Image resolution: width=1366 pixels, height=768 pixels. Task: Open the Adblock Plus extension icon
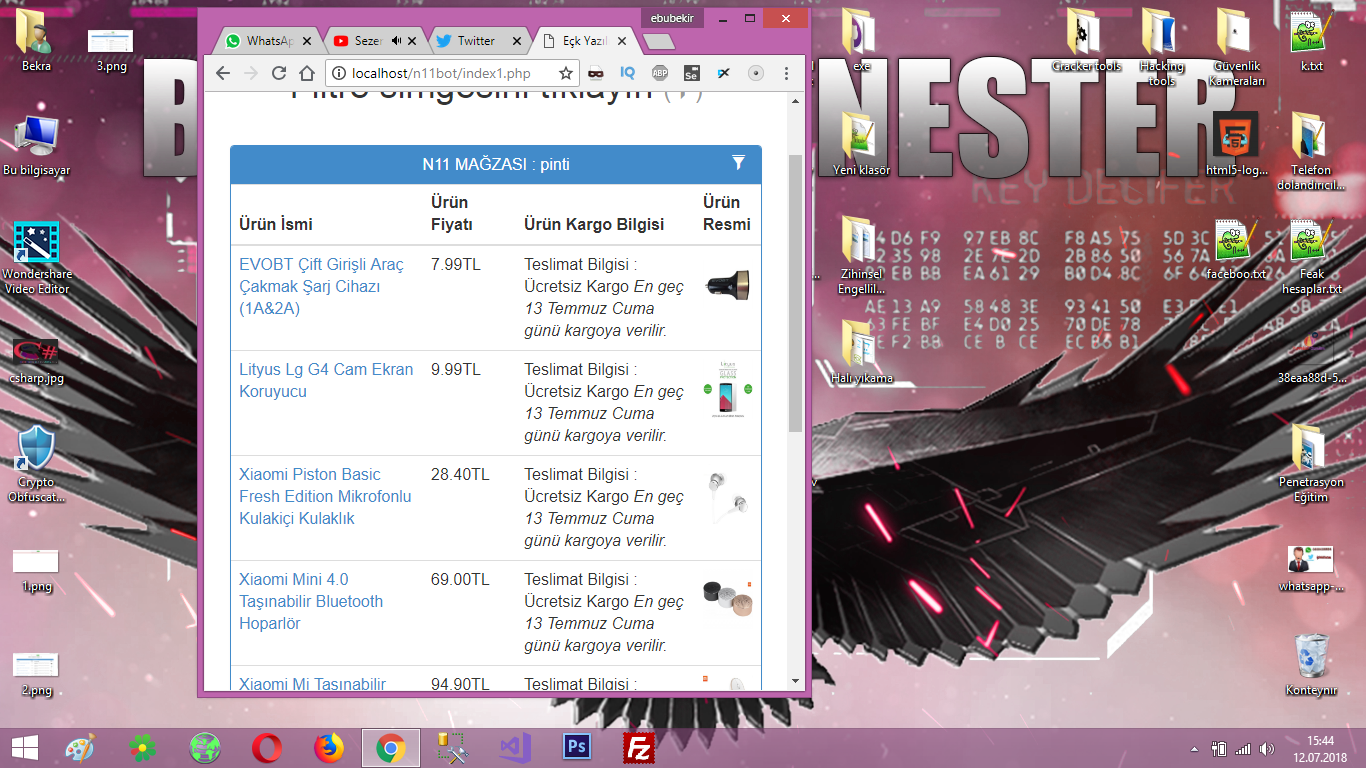pyautogui.click(x=660, y=73)
